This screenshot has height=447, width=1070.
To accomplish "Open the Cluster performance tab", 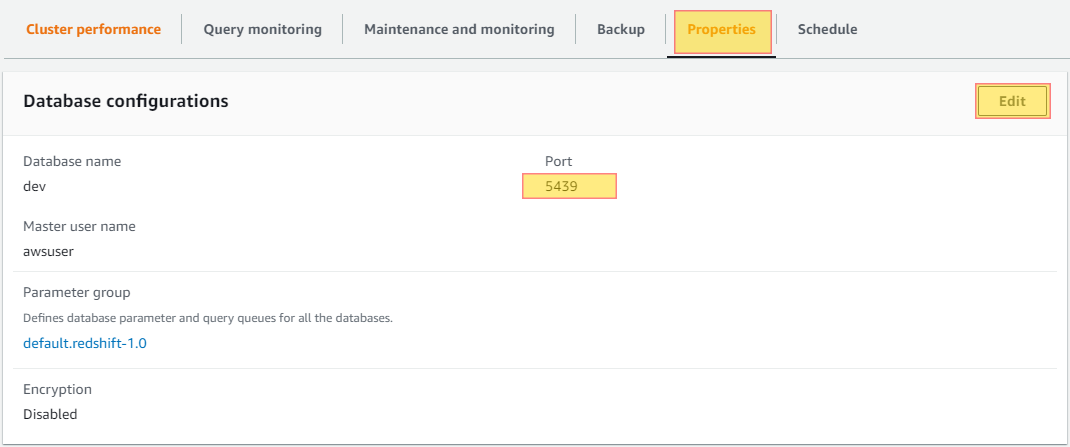I will (93, 29).
